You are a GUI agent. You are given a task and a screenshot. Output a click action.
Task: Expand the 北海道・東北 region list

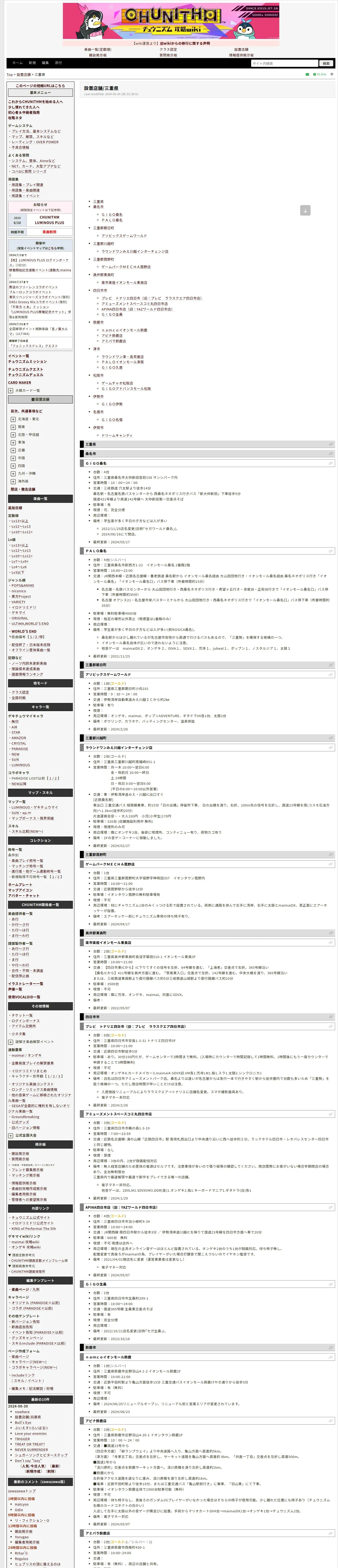(x=13, y=419)
